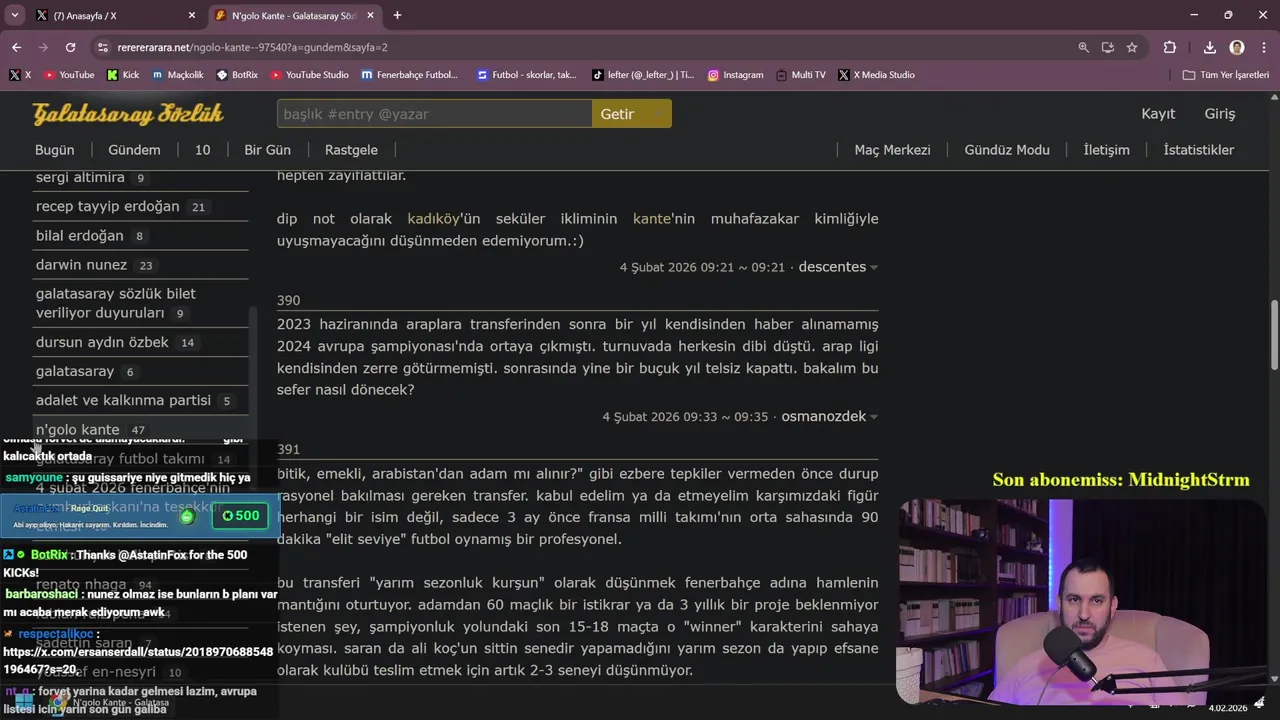Open the Instagram bookmark
Screen dimensions: 1280x720
pos(735,75)
